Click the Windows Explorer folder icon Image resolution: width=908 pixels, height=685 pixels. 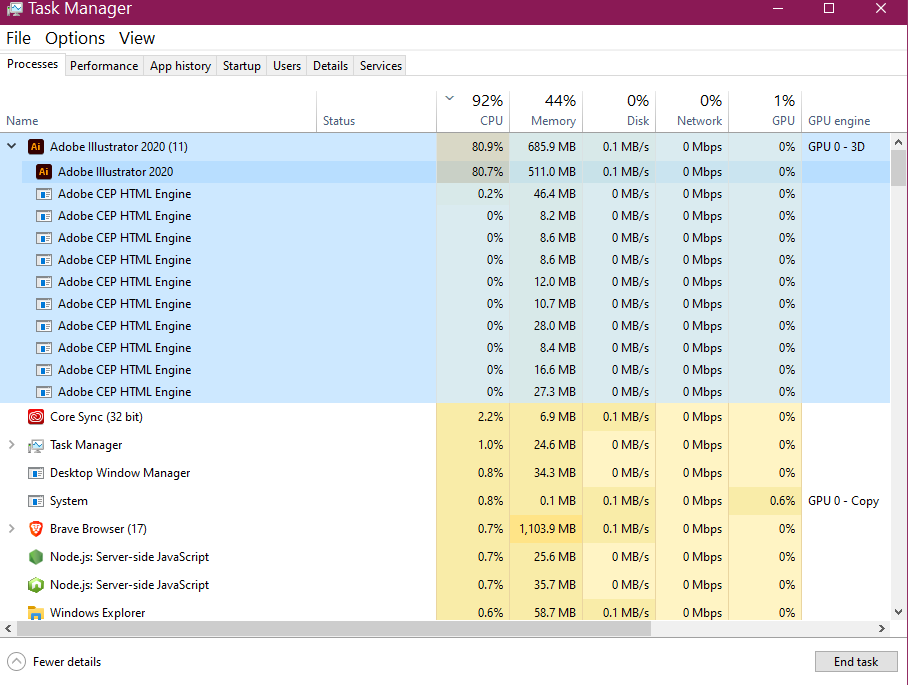click(36, 613)
